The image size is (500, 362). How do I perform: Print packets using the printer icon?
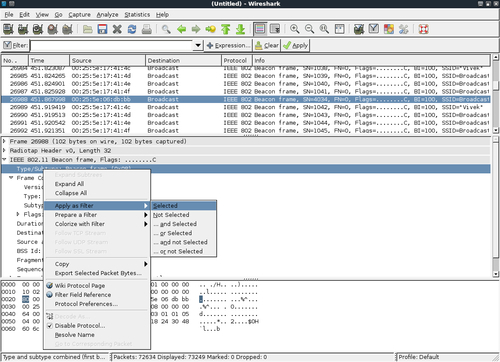[x=147, y=29]
